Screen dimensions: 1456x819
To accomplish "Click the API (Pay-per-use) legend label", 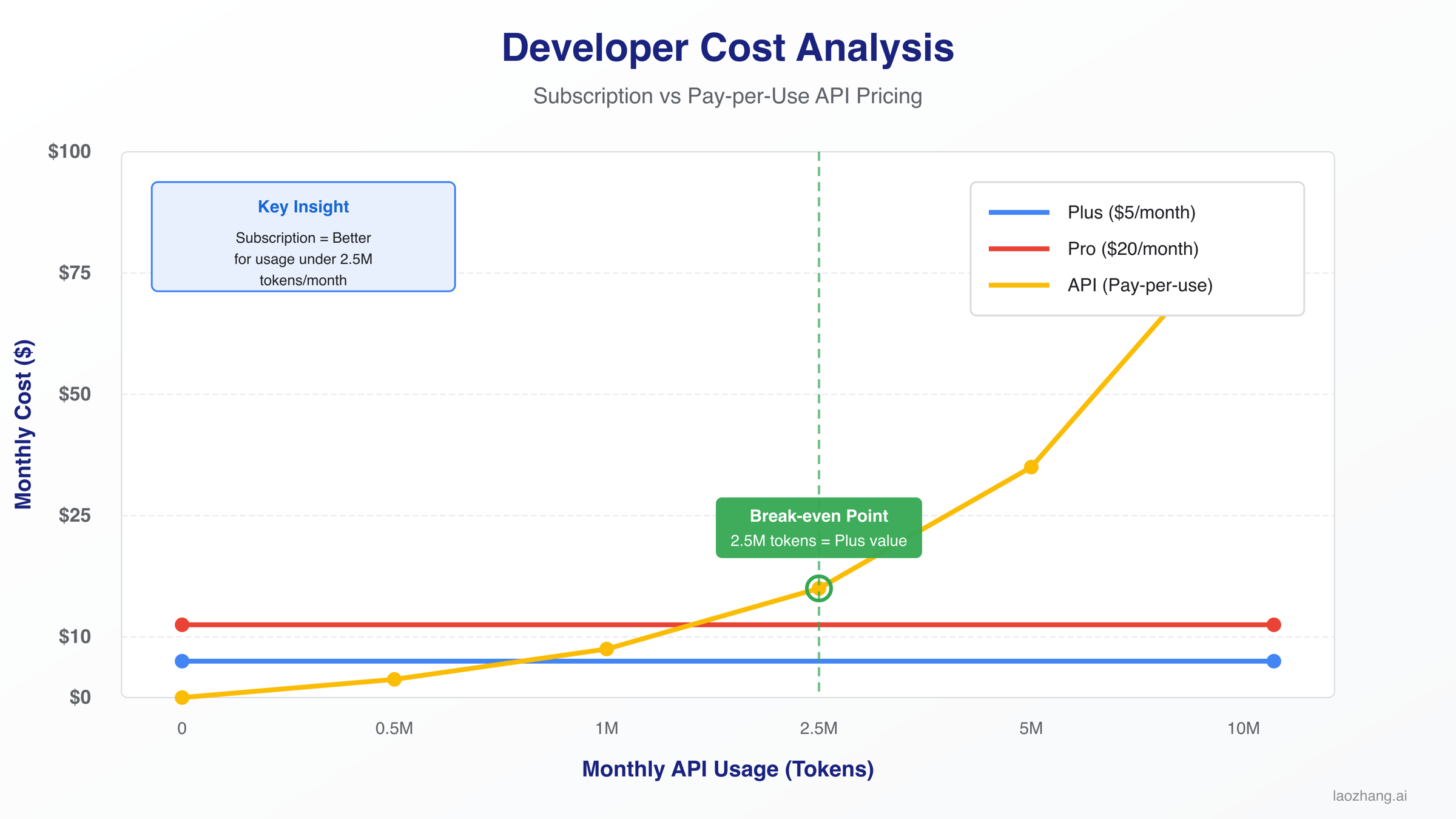I will [x=1139, y=285].
